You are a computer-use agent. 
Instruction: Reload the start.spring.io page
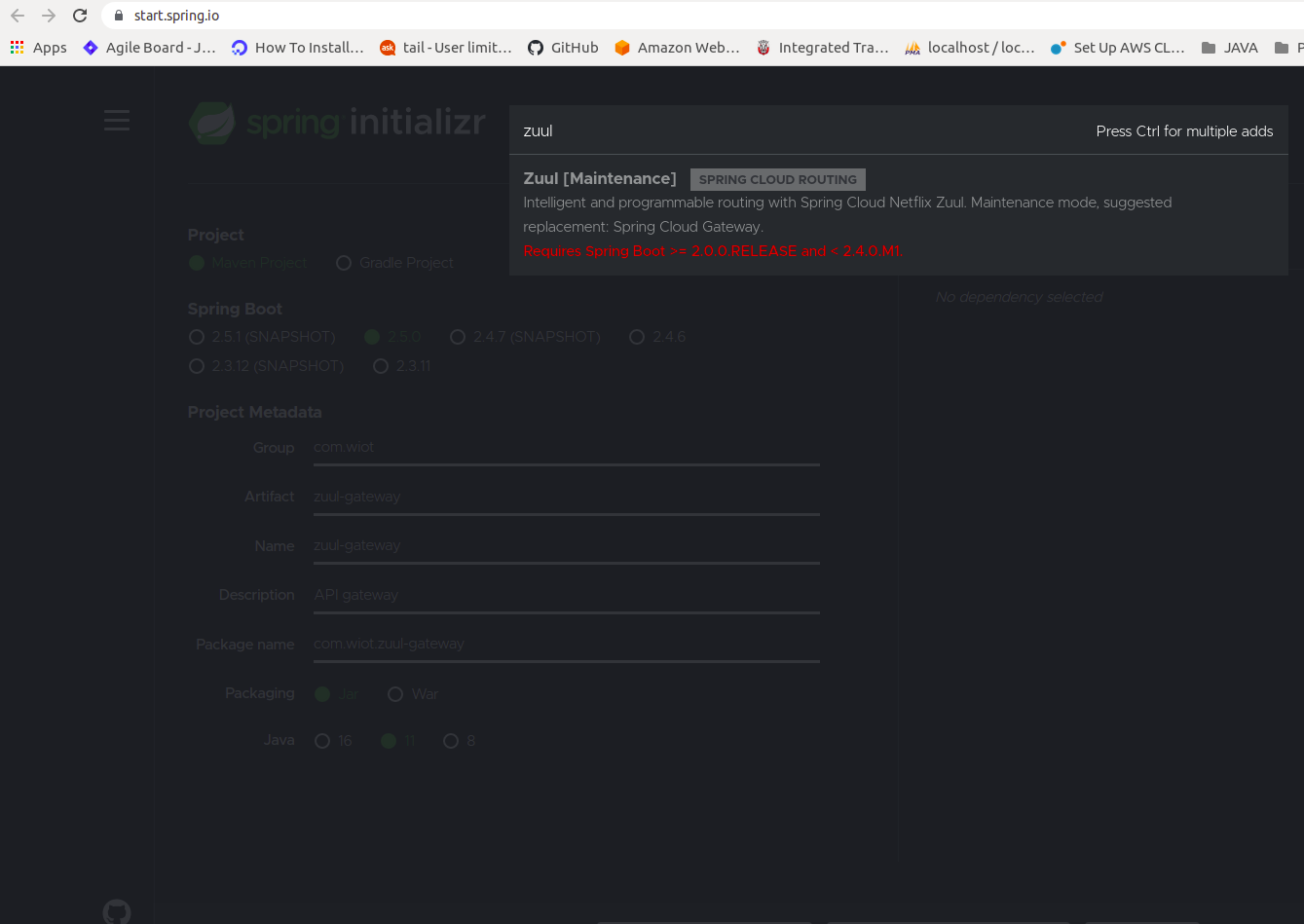pyautogui.click(x=80, y=15)
